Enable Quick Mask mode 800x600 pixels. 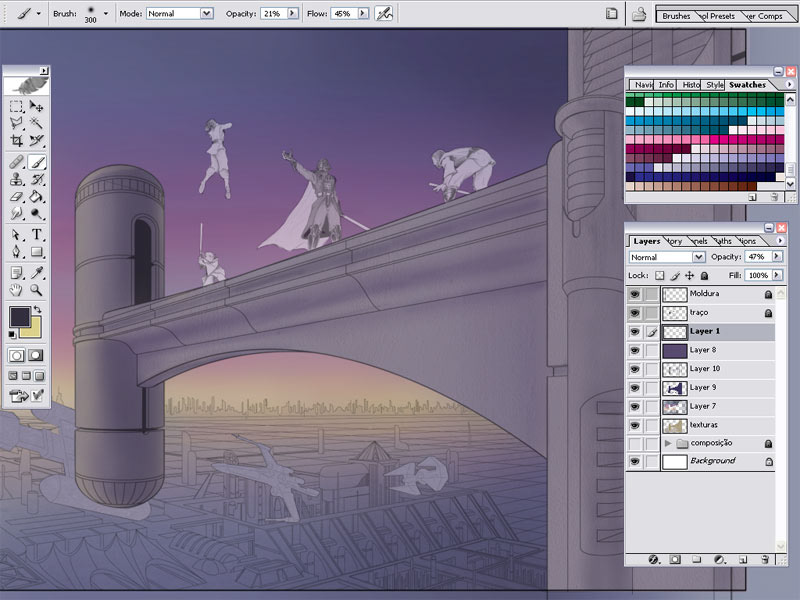click(x=36, y=356)
